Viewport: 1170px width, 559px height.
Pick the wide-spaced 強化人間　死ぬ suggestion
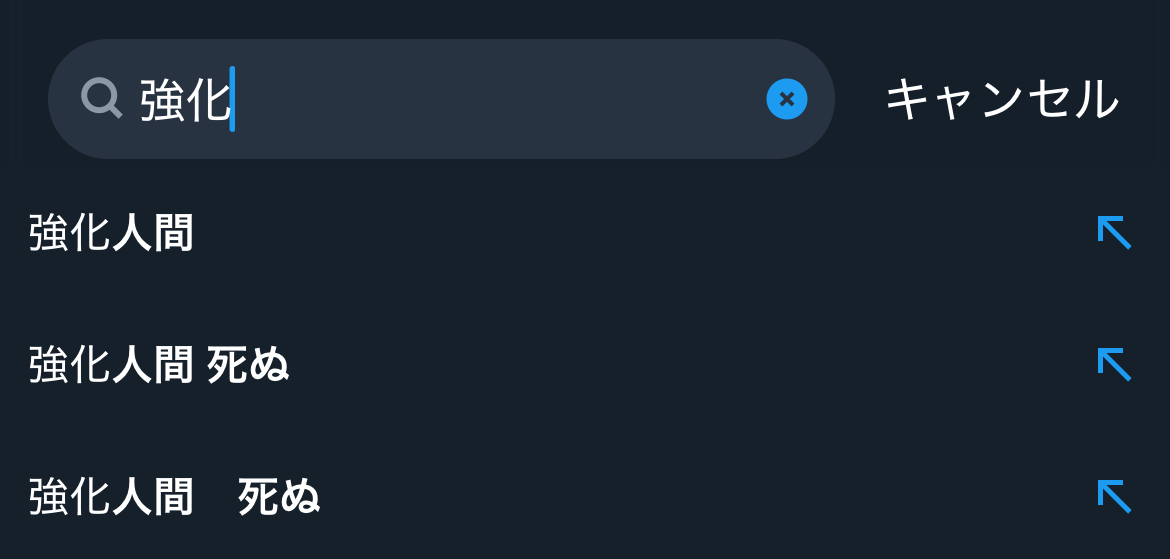[174, 497]
